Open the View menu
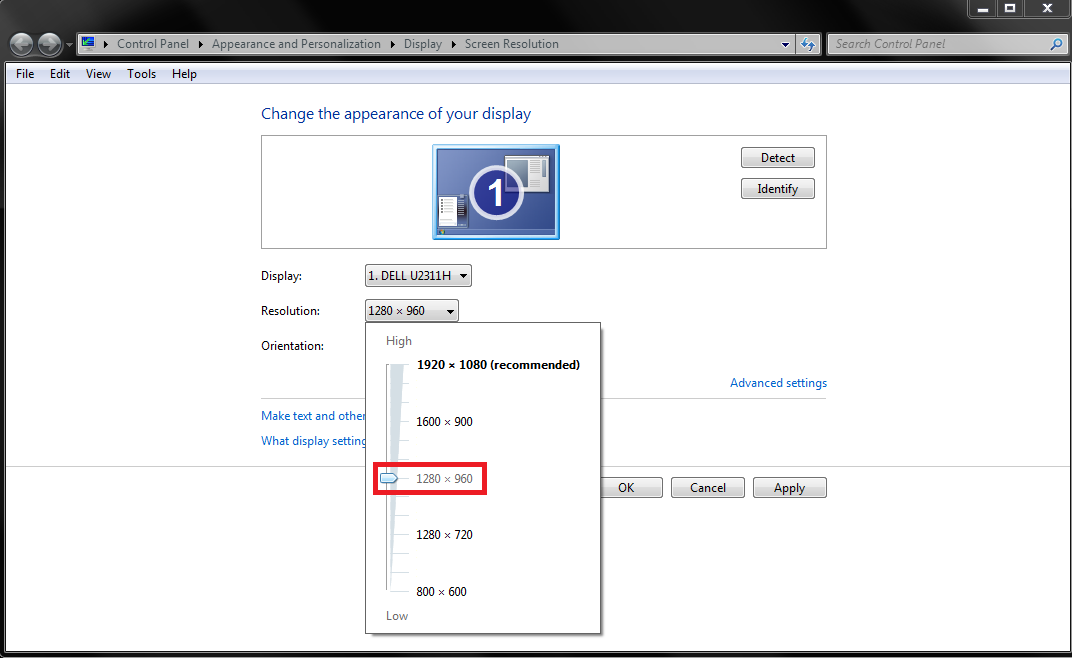Image resolution: width=1072 pixels, height=658 pixels. (x=98, y=74)
